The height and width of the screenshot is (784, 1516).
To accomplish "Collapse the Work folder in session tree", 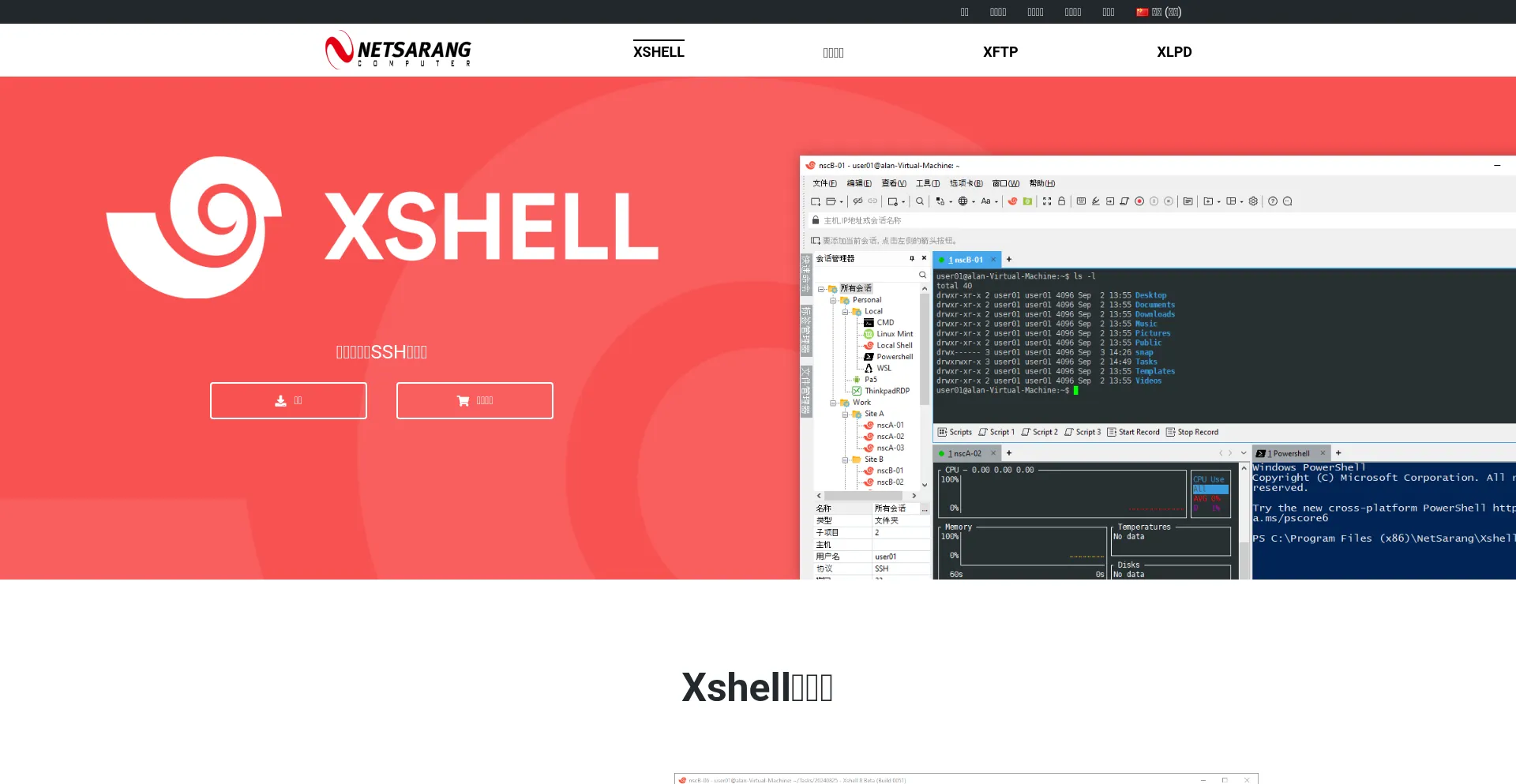I will 833,403.
